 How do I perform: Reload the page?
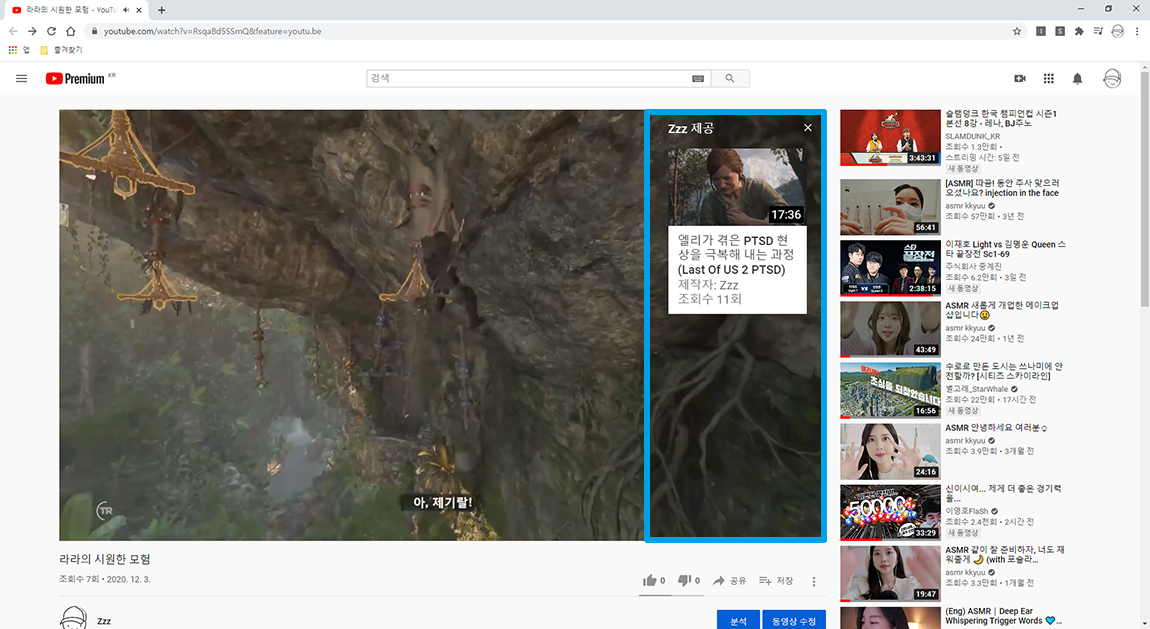pyautogui.click(x=51, y=31)
